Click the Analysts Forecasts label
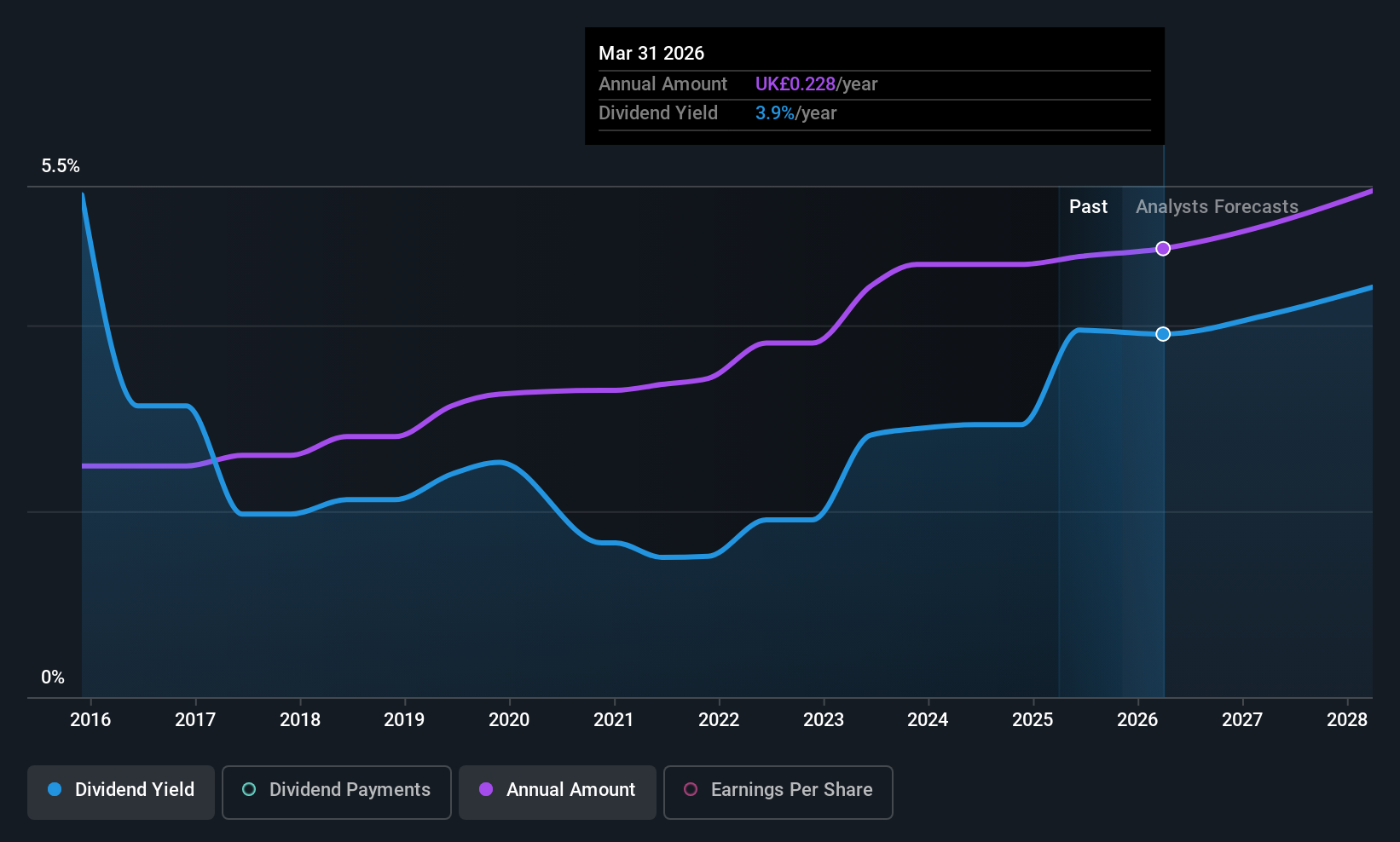The height and width of the screenshot is (842, 1400). coord(1217,207)
